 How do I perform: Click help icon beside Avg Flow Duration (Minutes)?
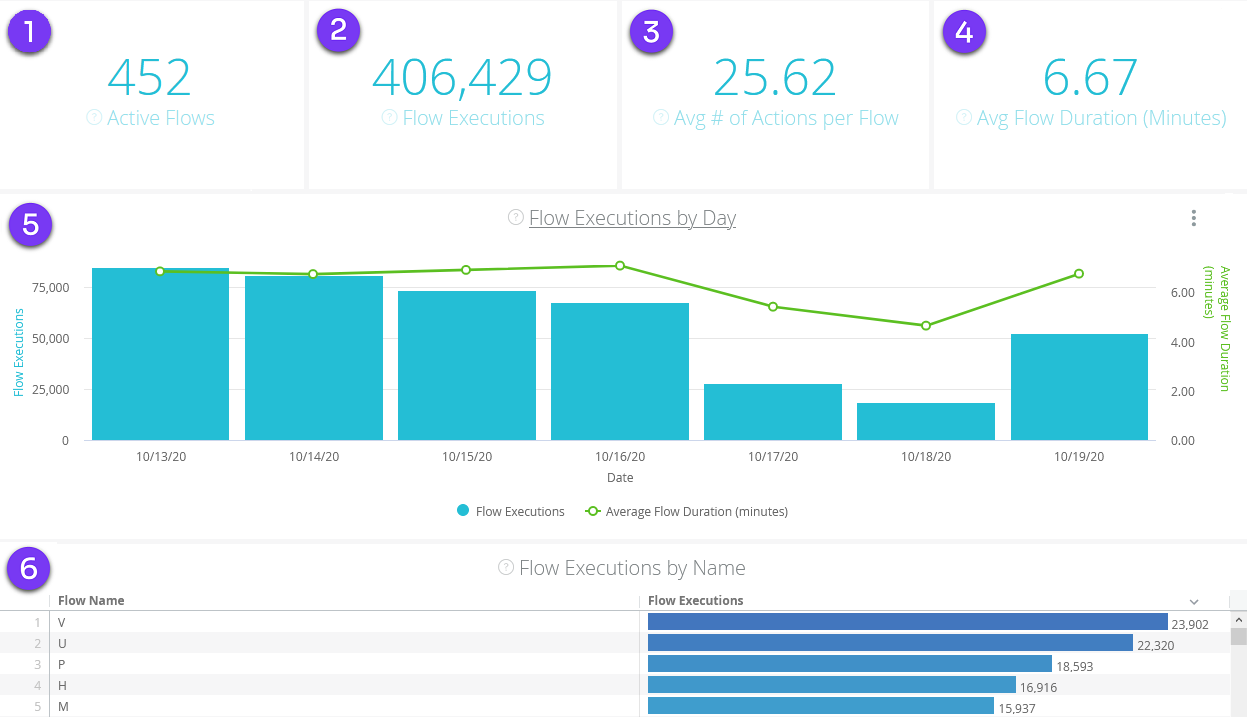pos(962,118)
